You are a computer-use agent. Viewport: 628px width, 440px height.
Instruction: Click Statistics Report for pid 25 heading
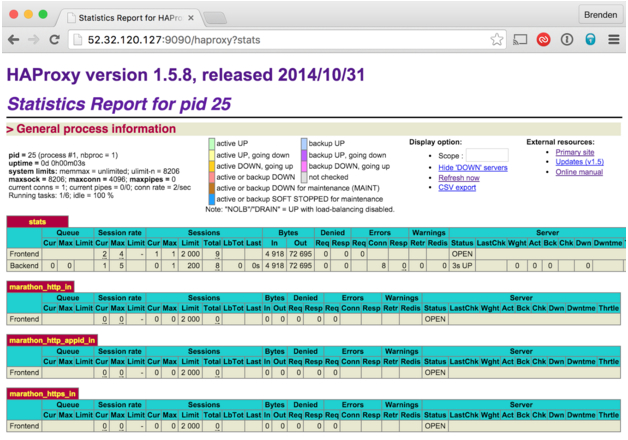point(119,104)
